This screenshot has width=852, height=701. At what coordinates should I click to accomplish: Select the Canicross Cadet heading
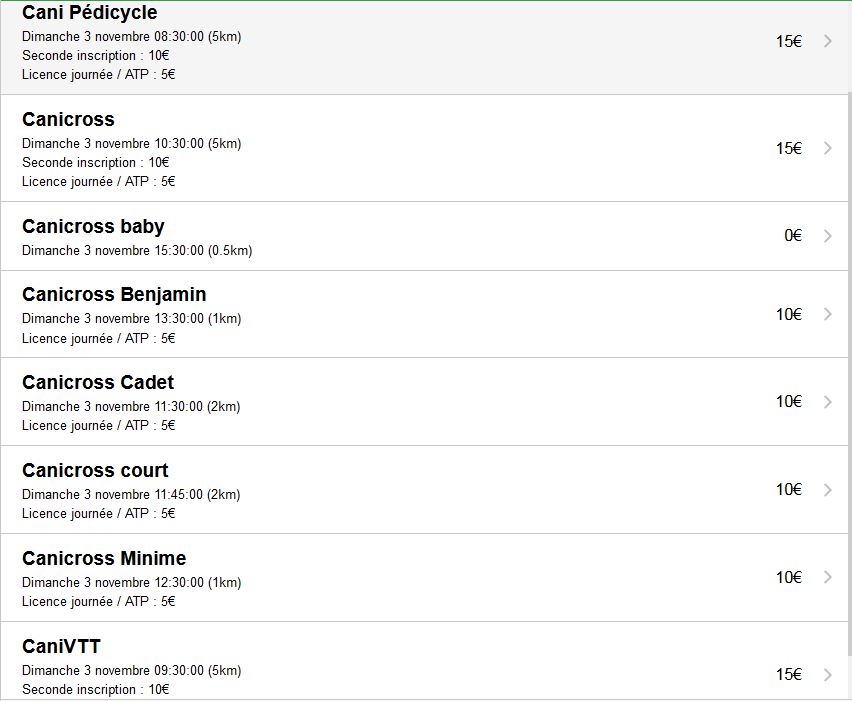pyautogui.click(x=98, y=382)
